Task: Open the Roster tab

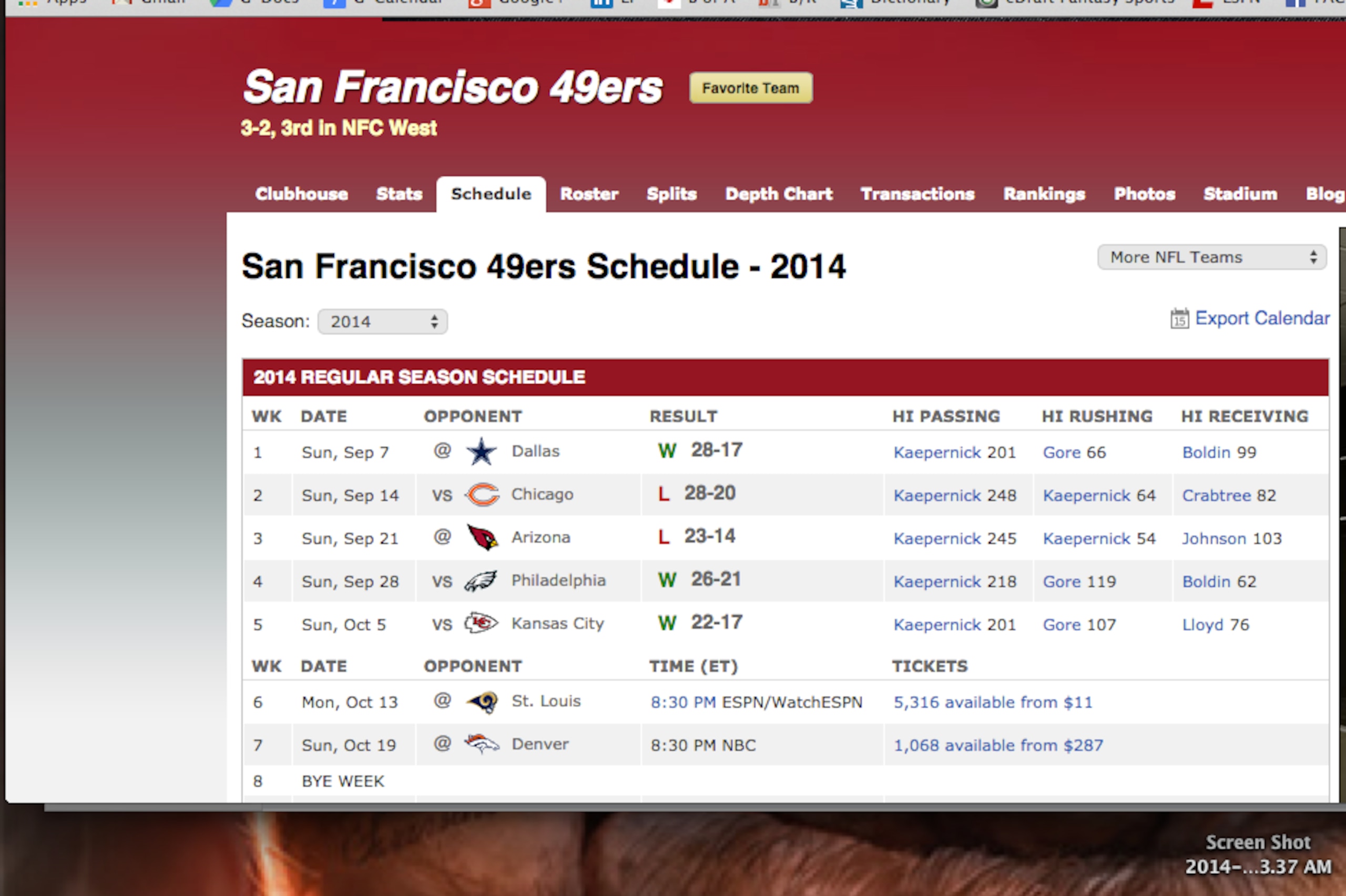Action: click(x=589, y=194)
